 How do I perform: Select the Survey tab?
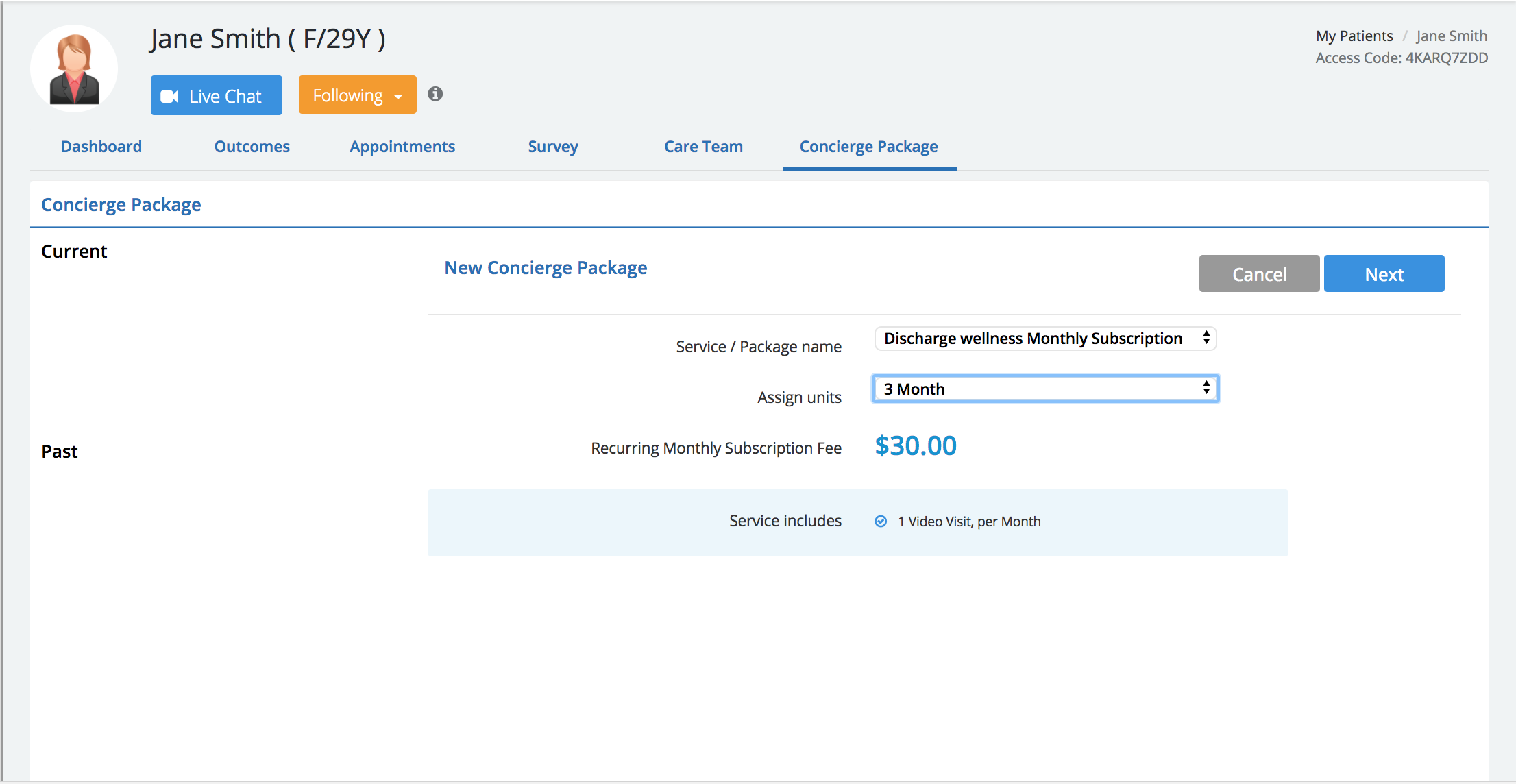tap(553, 147)
